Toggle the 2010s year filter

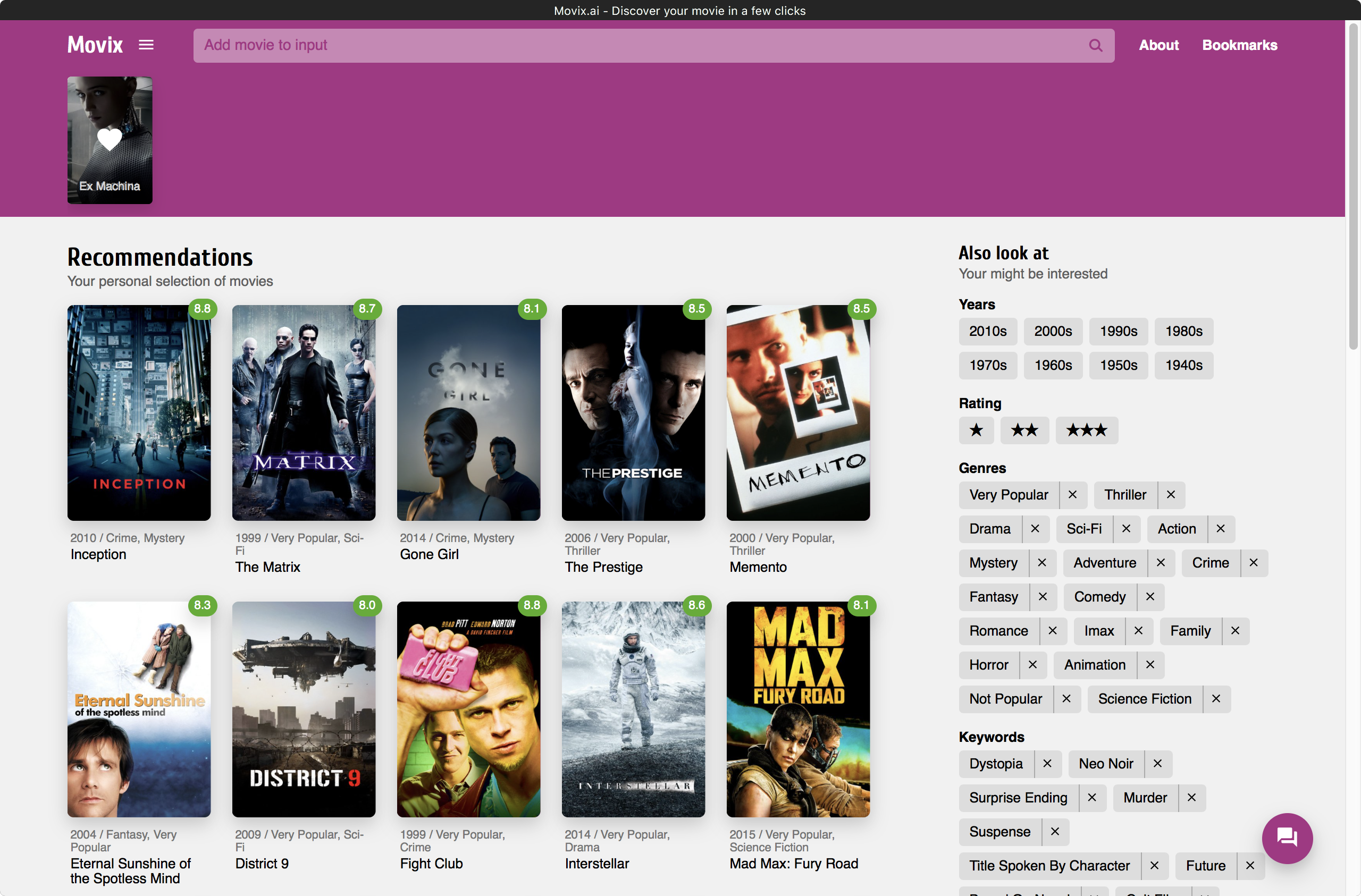(x=988, y=331)
